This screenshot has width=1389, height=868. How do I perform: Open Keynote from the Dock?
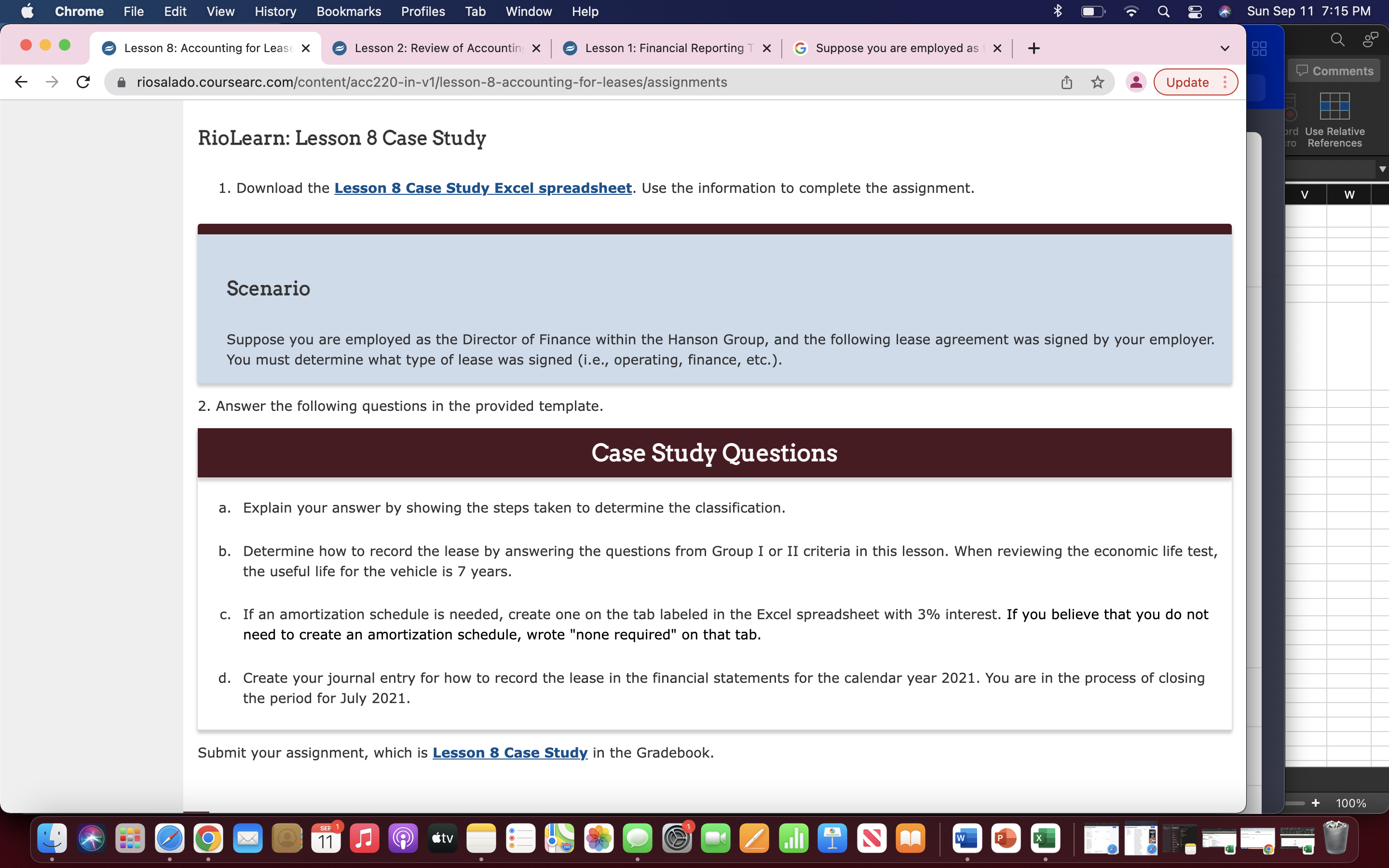click(833, 838)
